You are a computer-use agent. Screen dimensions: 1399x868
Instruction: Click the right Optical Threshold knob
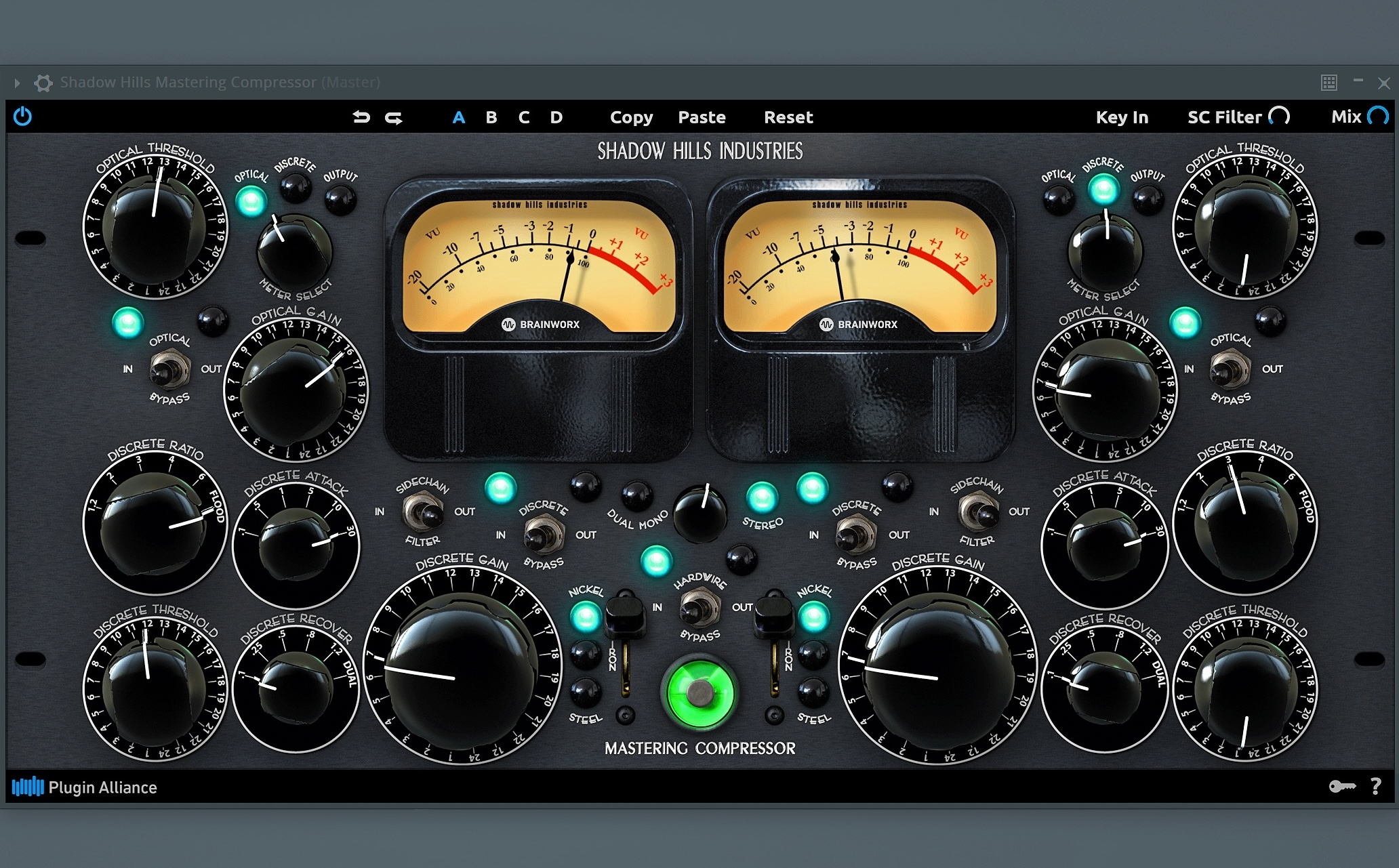[1246, 227]
